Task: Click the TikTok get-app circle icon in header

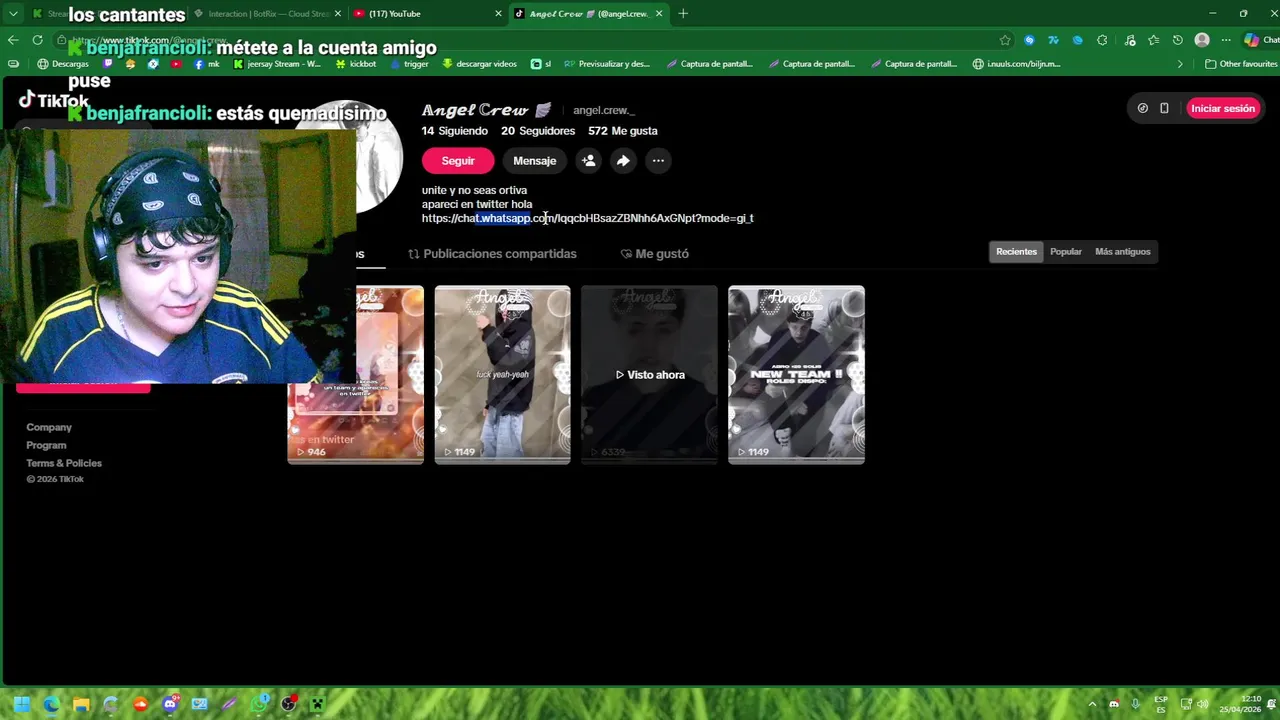Action: 1143,108
